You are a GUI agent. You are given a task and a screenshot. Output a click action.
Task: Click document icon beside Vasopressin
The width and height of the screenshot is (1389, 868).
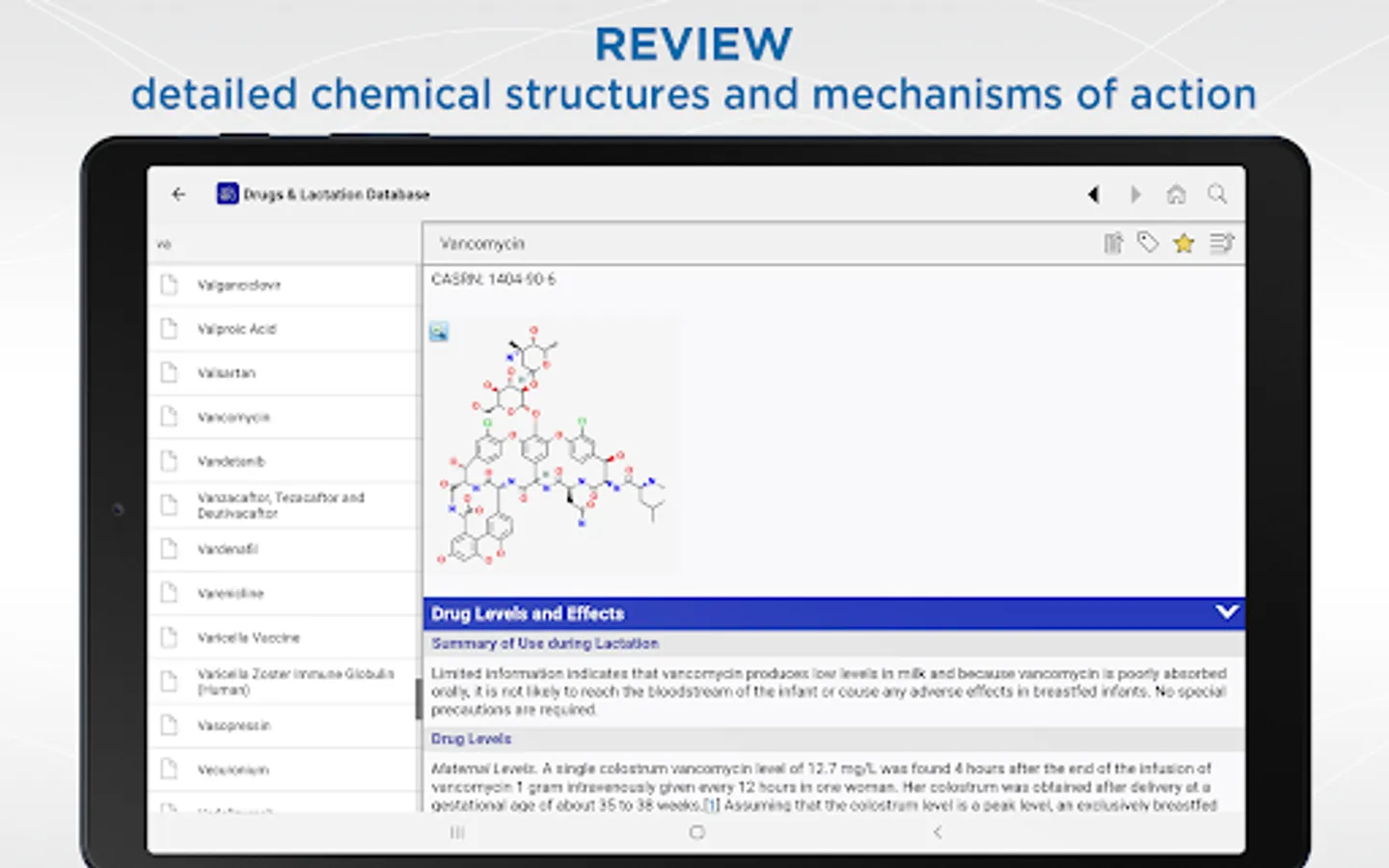coord(169,725)
